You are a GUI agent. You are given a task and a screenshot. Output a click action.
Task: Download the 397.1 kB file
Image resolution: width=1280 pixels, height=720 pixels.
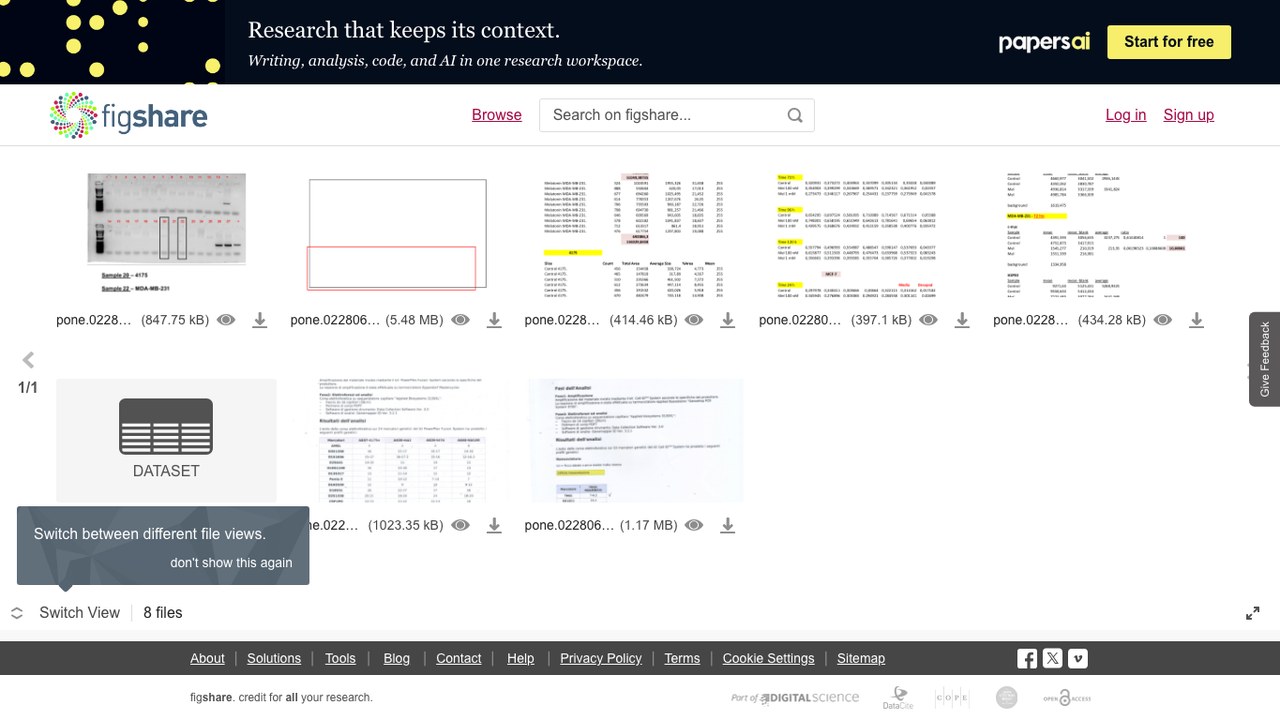click(x=962, y=320)
